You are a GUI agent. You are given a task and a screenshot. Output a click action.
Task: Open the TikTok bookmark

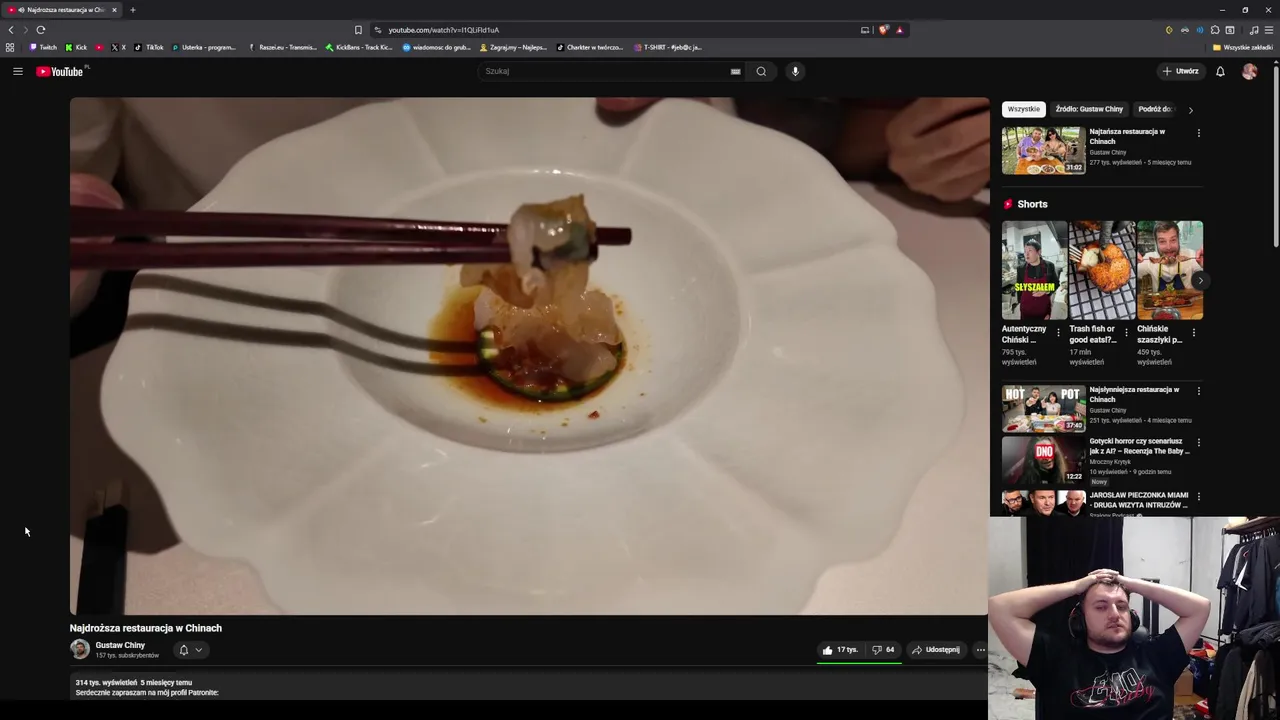click(x=149, y=47)
